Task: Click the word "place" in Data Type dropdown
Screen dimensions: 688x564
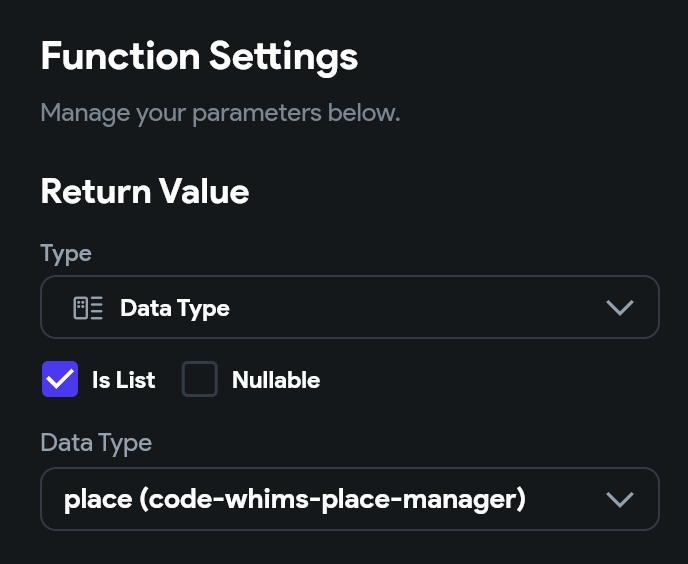Action: (96, 498)
